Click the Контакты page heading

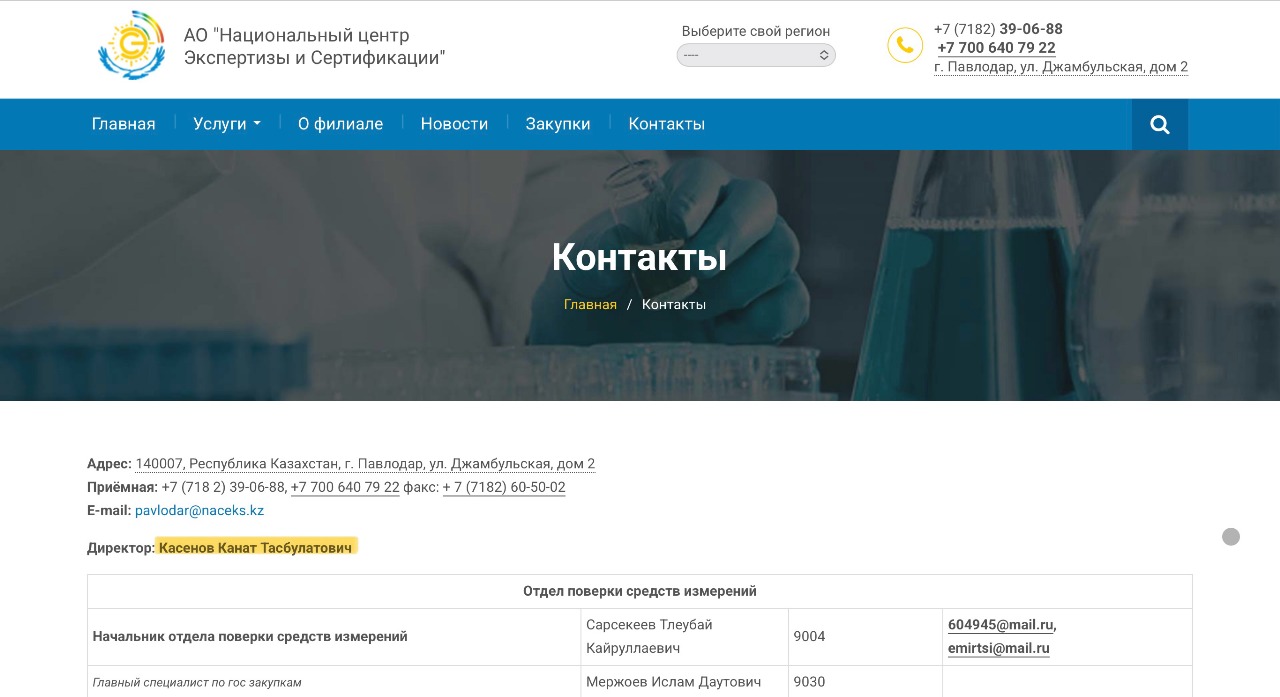click(x=639, y=257)
